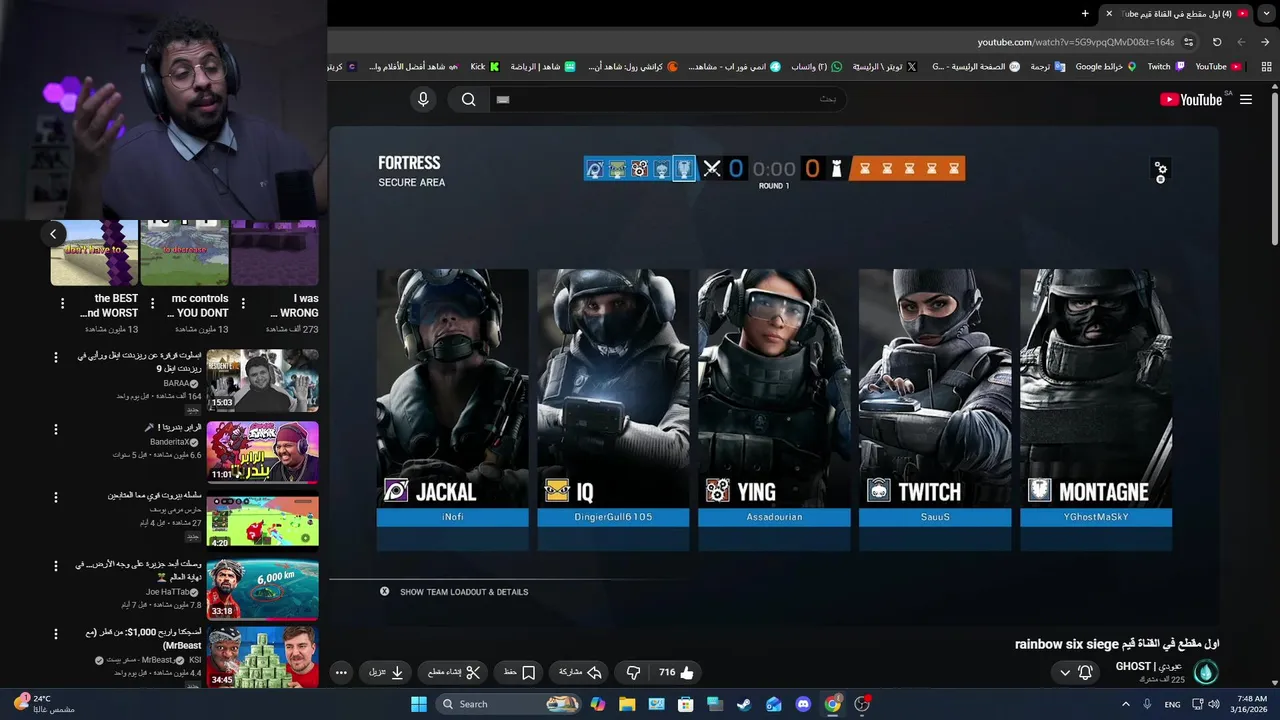Click the scroll-left arrow on video shelf

click(x=53, y=234)
